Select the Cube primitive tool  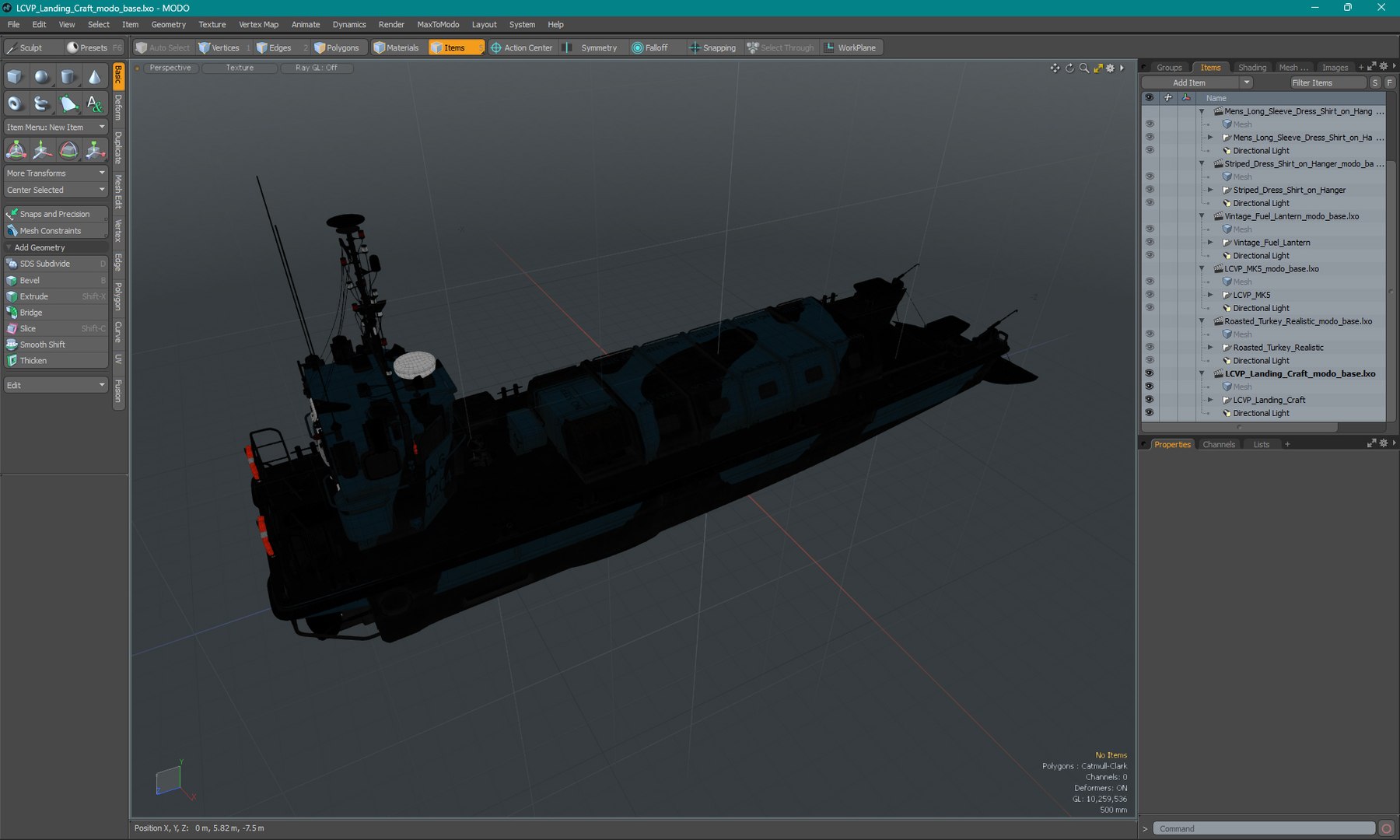coord(15,76)
